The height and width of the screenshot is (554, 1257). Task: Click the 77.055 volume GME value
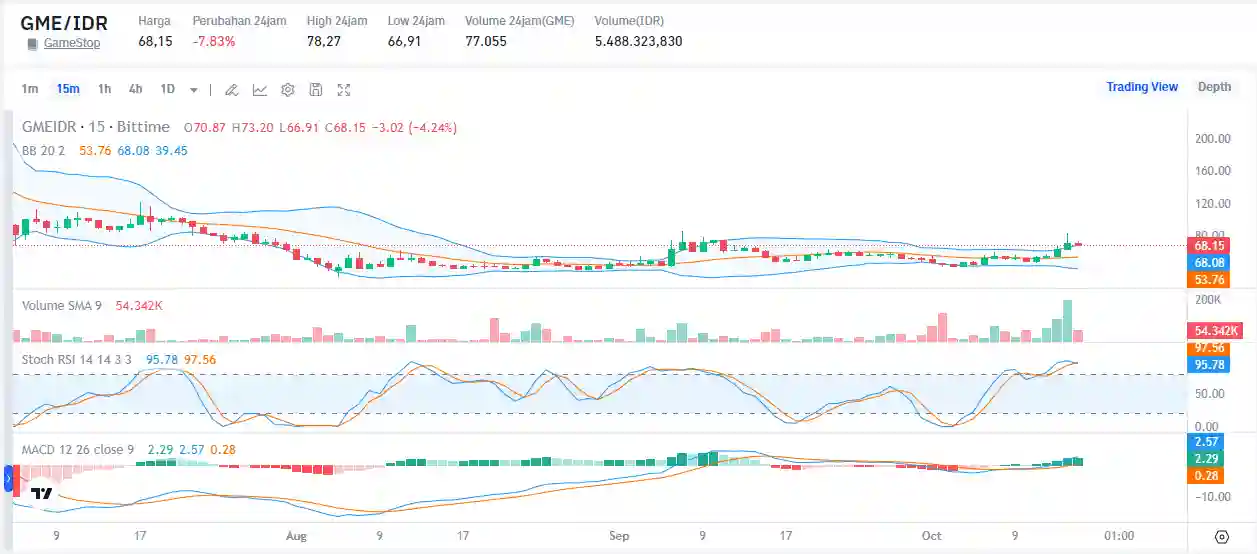[486, 42]
